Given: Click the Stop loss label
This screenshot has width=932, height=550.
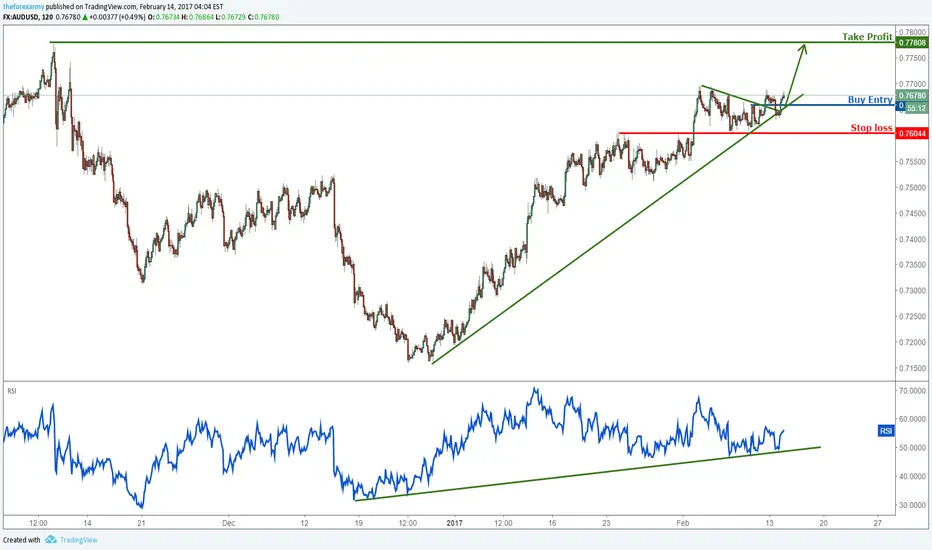Looking at the screenshot, I should [871, 128].
